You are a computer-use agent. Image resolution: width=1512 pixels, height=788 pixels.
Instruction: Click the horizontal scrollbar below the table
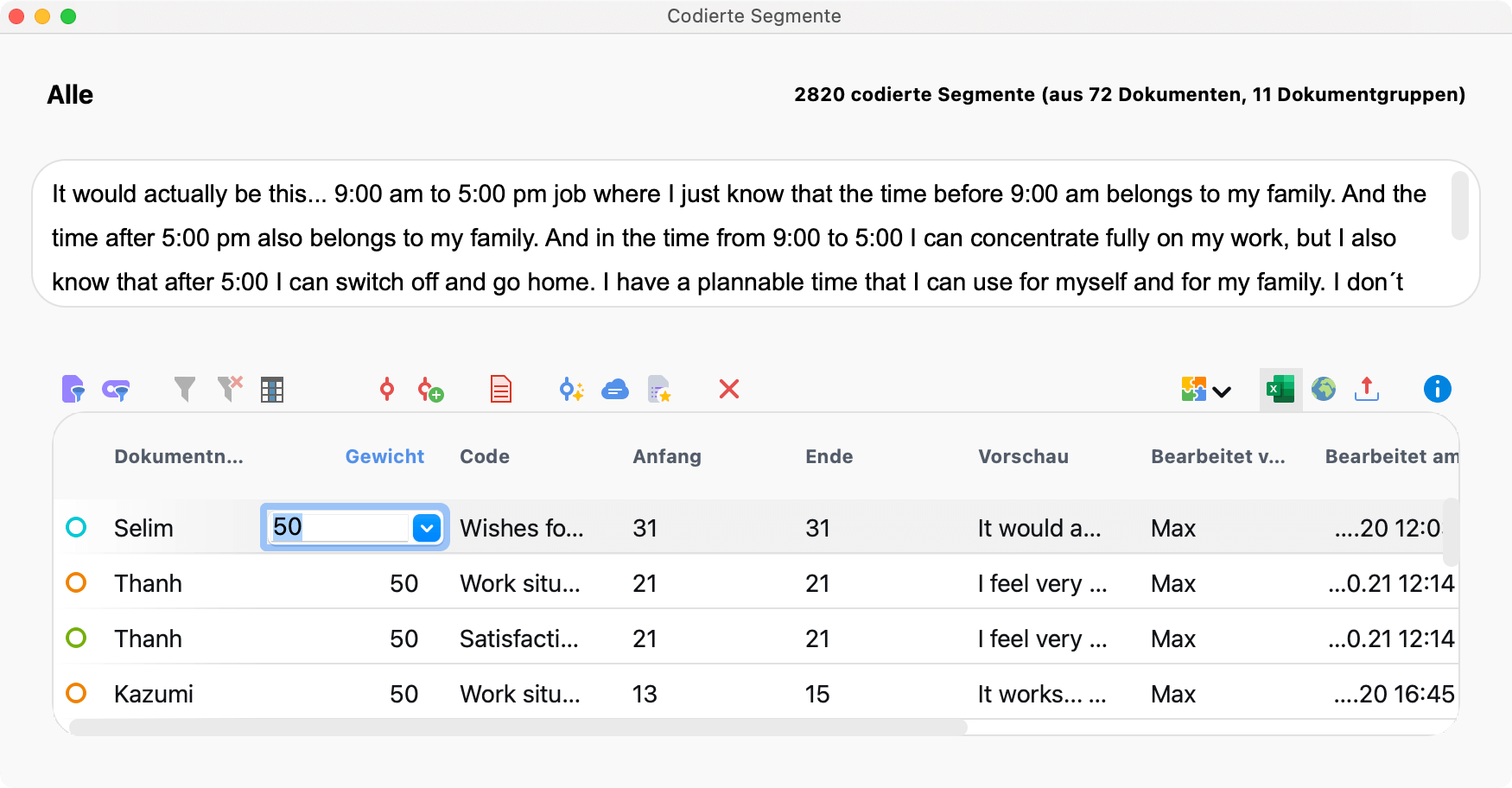(518, 728)
